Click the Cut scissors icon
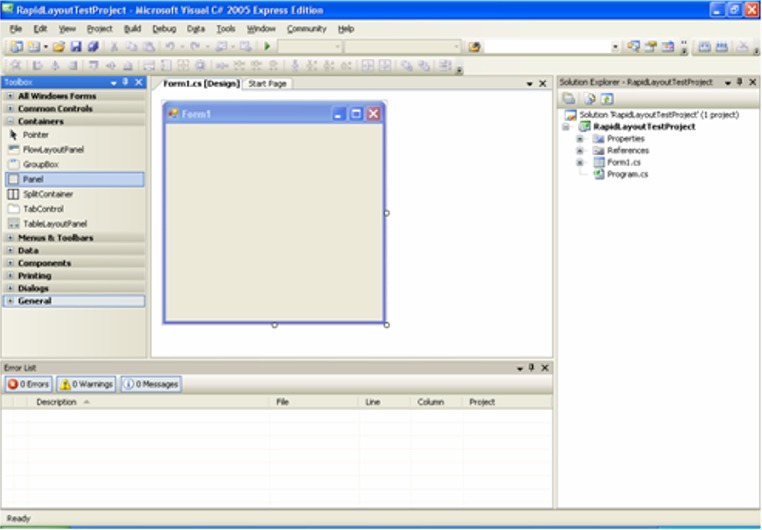 pos(114,47)
